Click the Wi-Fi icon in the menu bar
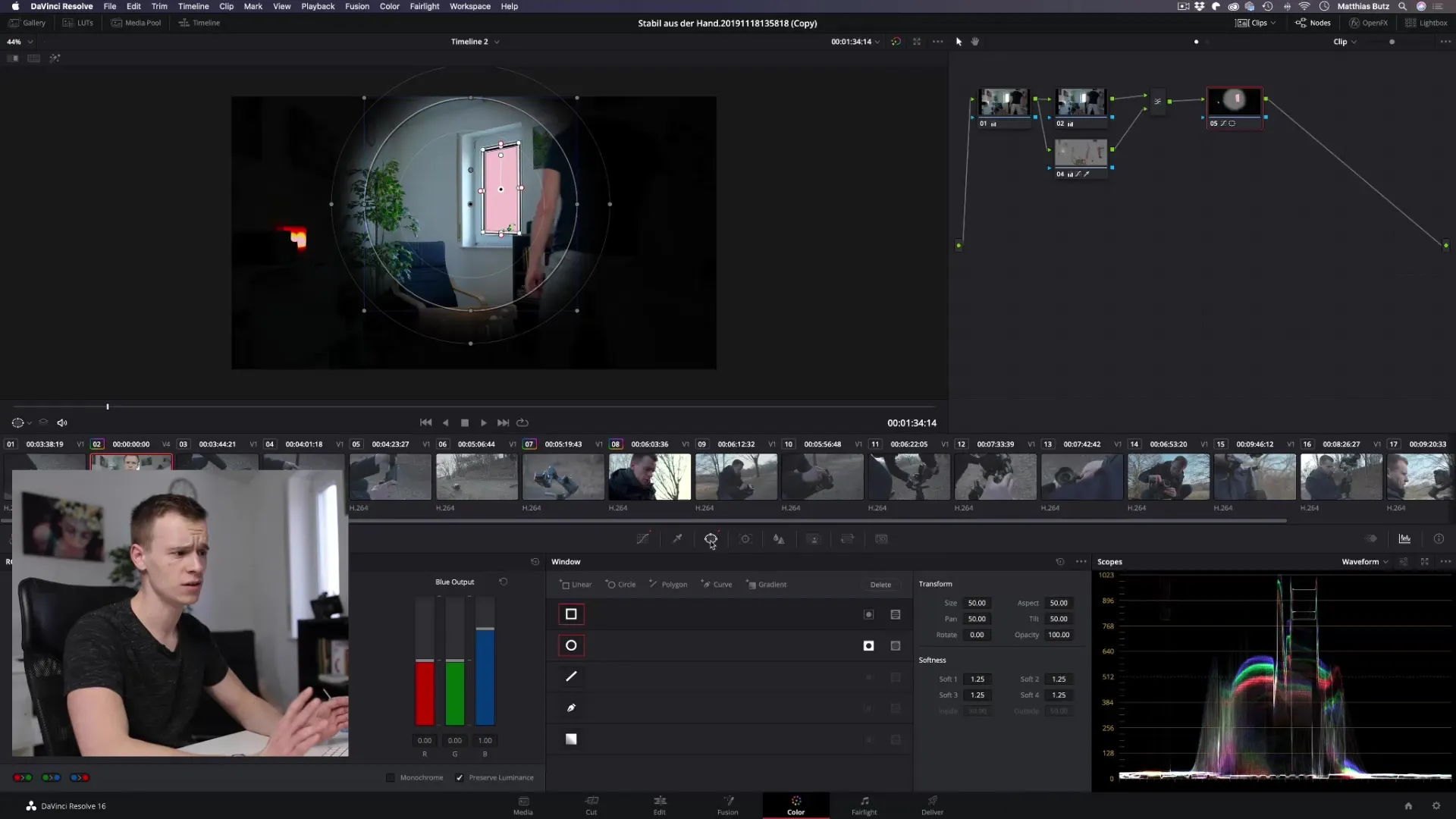The height and width of the screenshot is (819, 1456). [x=1304, y=6]
